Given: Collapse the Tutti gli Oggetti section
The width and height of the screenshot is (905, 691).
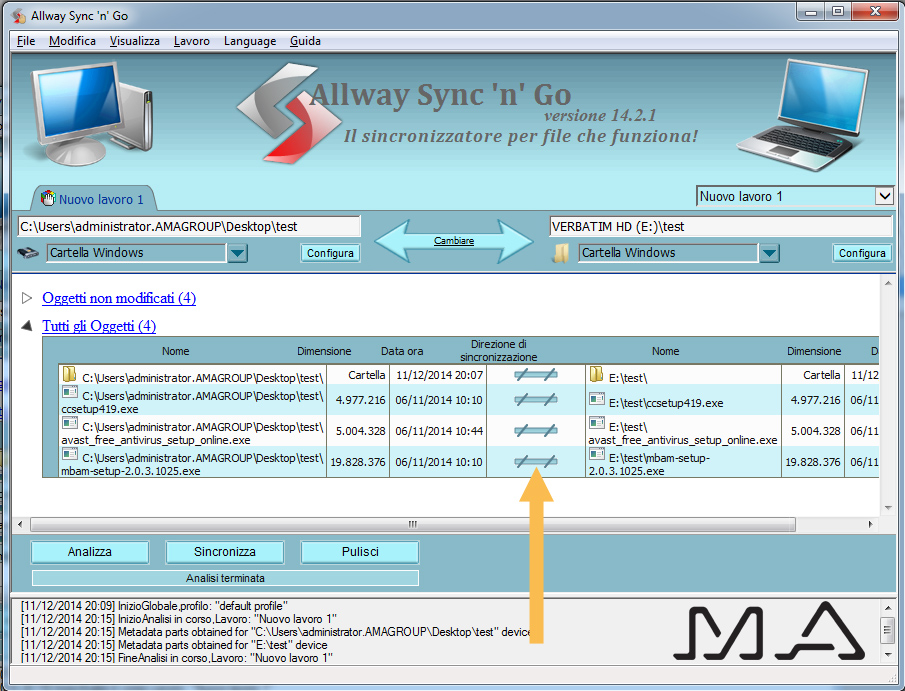Looking at the screenshot, I should coord(27,326).
